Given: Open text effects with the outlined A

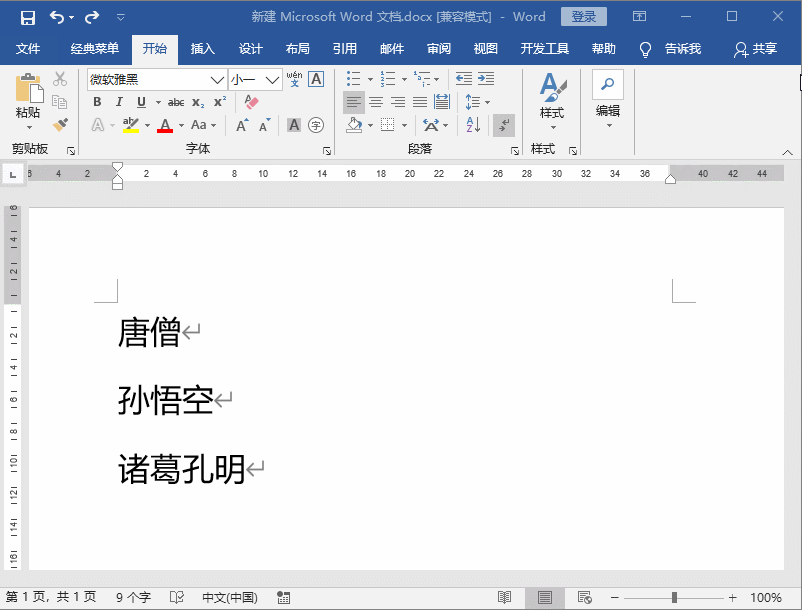Looking at the screenshot, I should [98, 125].
